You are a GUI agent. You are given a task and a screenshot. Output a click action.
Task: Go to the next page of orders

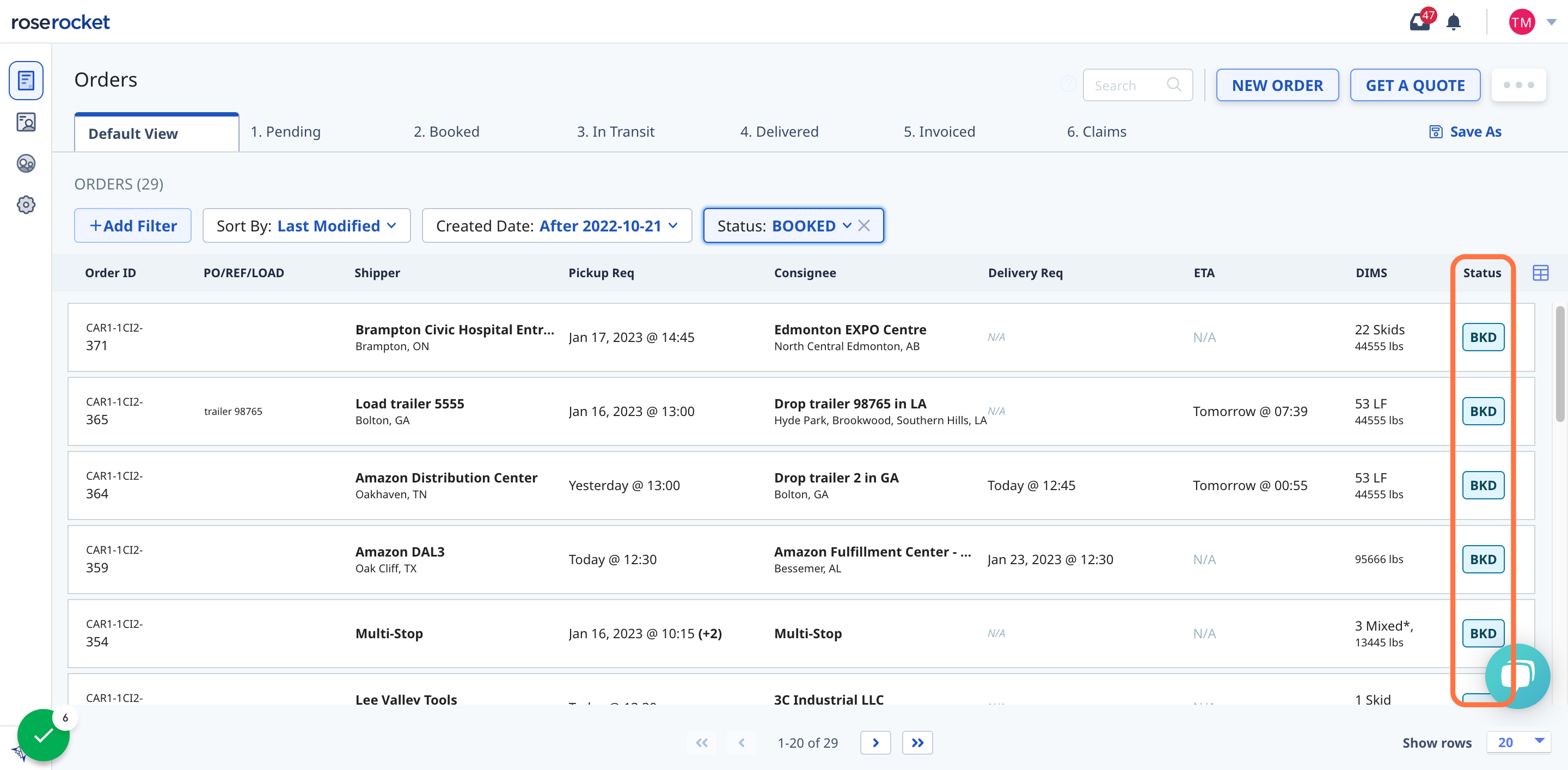875,742
